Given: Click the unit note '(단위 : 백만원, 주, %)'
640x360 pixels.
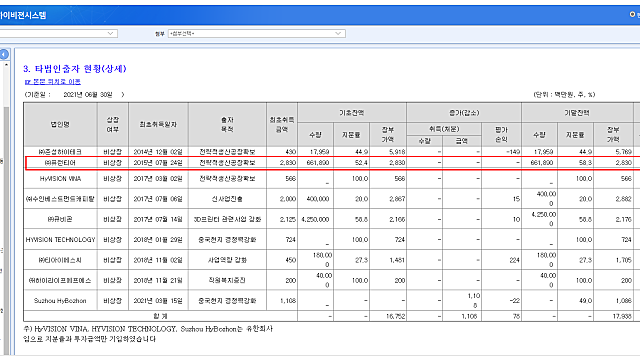Looking at the screenshot, I should click(x=564, y=95).
